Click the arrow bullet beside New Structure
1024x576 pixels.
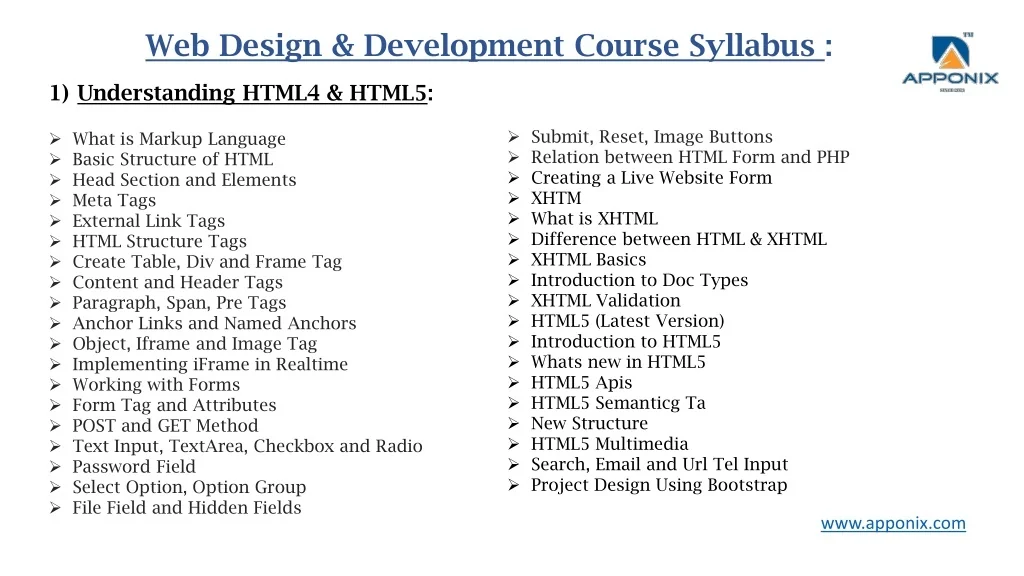point(513,424)
